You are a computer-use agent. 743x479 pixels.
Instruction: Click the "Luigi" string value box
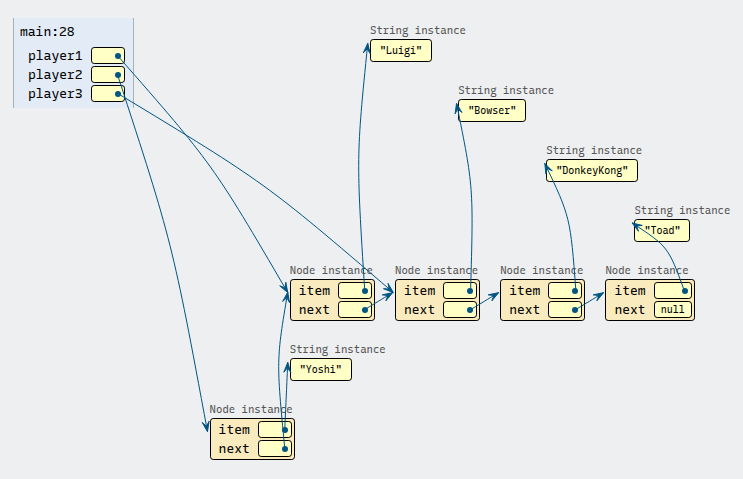point(400,50)
